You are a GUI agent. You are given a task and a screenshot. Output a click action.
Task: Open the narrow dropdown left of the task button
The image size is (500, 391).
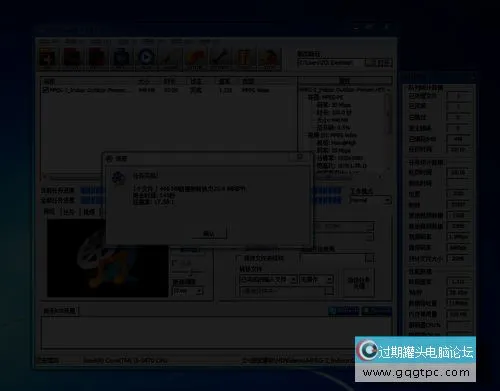pyautogui.click(x=316, y=279)
